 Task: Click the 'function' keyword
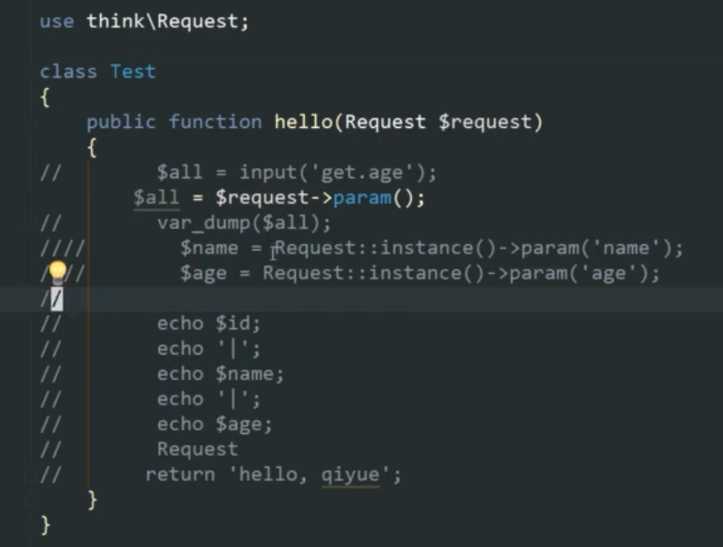(215, 122)
